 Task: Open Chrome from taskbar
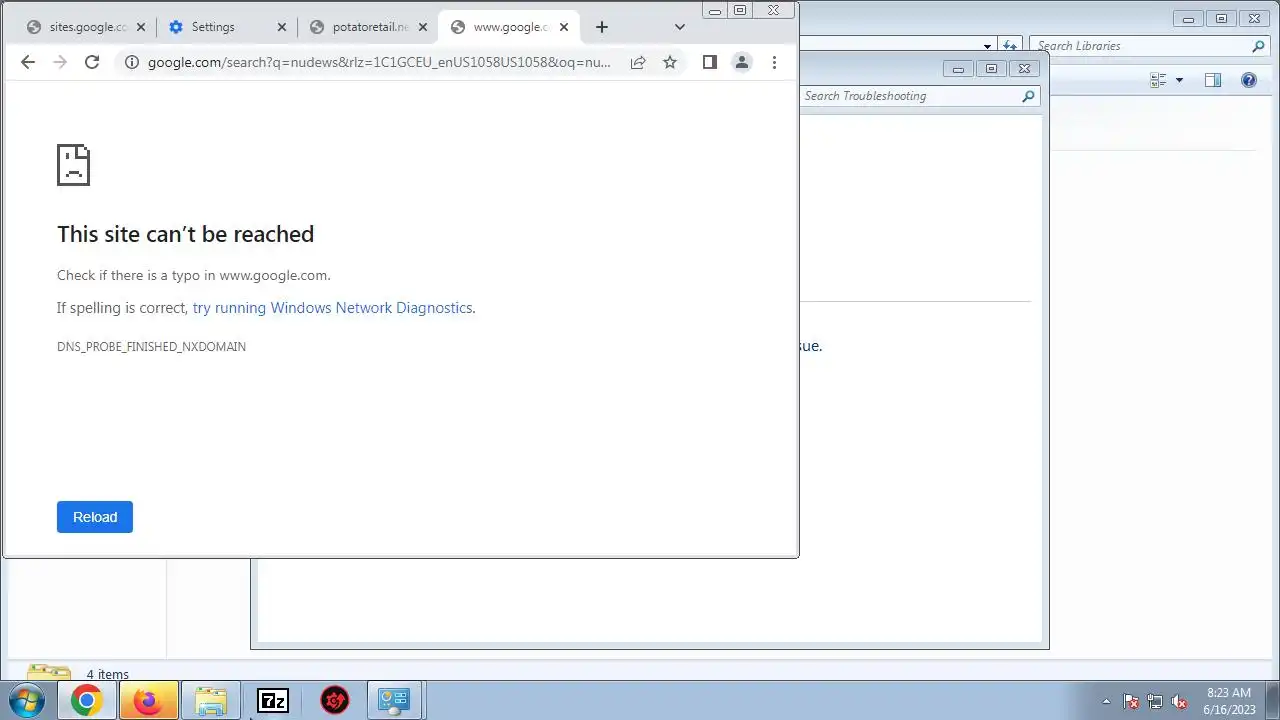pyautogui.click(x=87, y=701)
